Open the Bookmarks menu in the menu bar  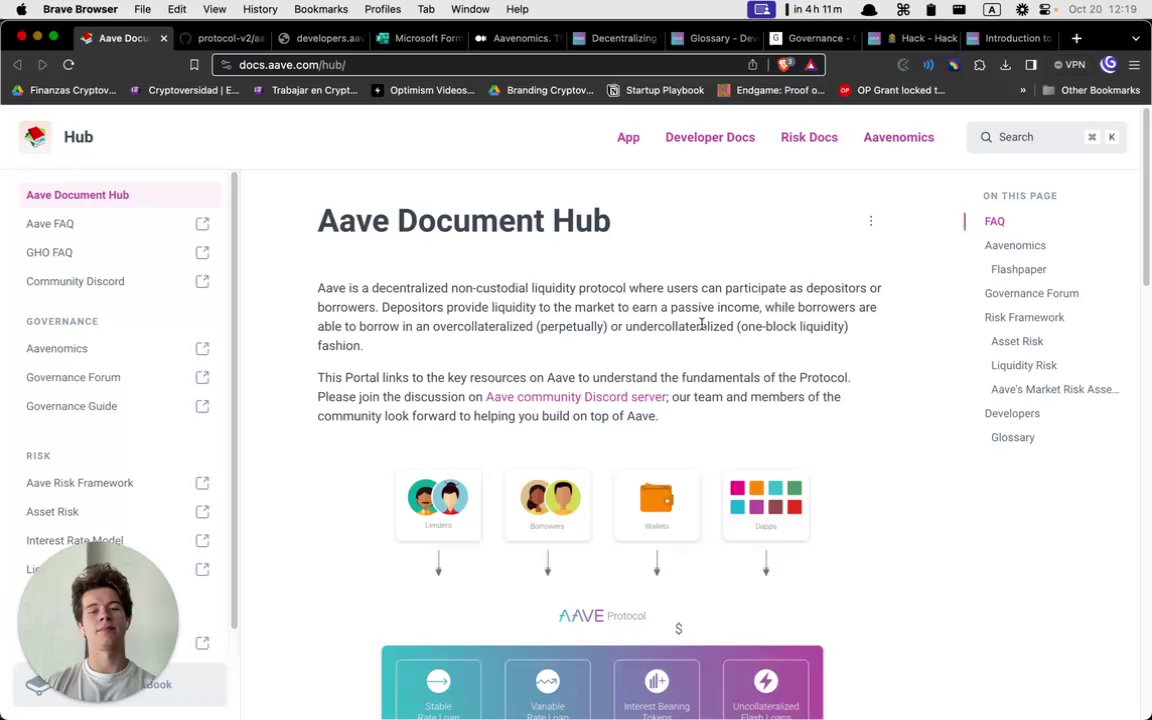point(320,10)
